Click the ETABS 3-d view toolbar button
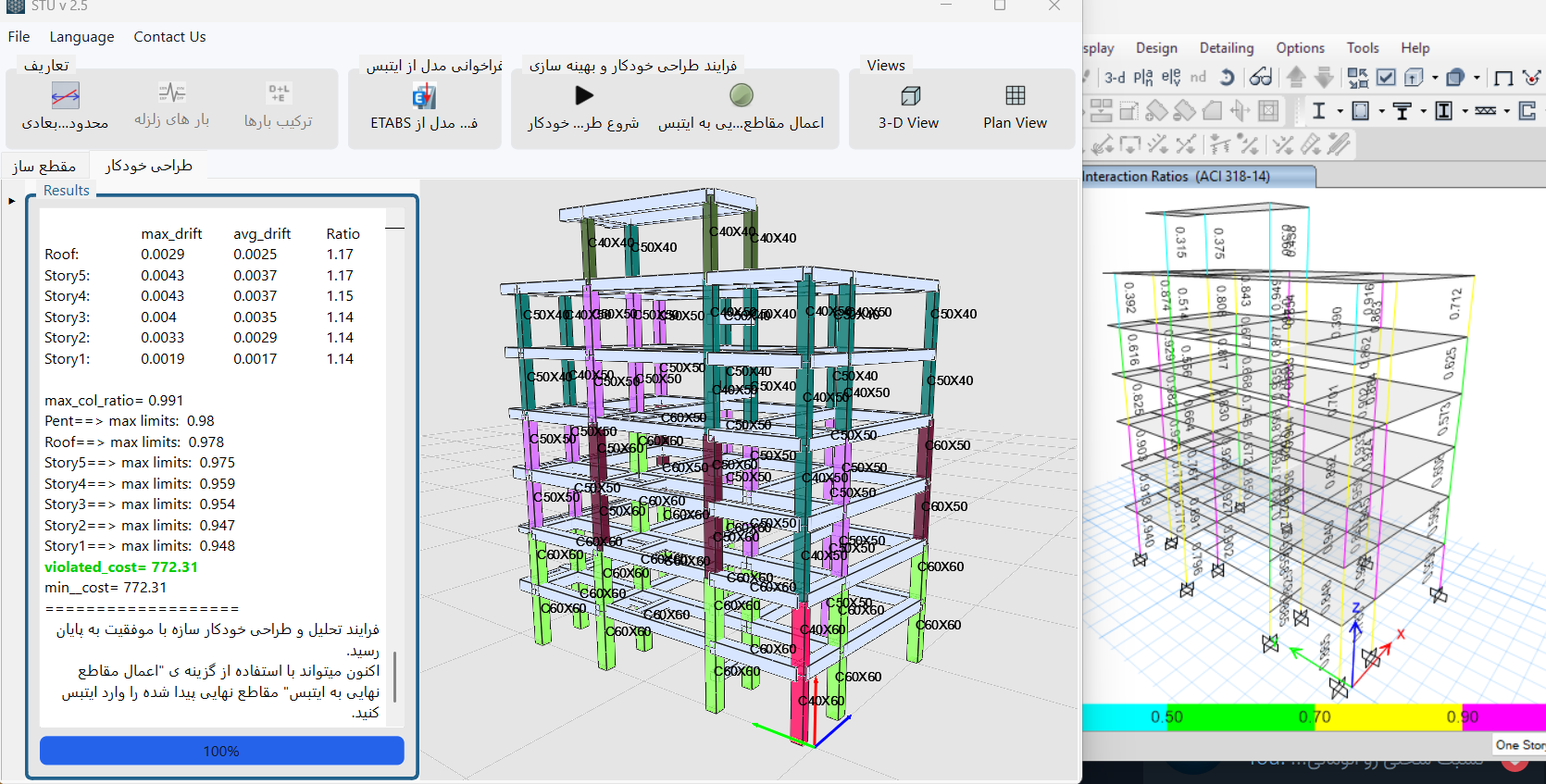Viewport: 1546px width, 784px height. click(x=1115, y=78)
